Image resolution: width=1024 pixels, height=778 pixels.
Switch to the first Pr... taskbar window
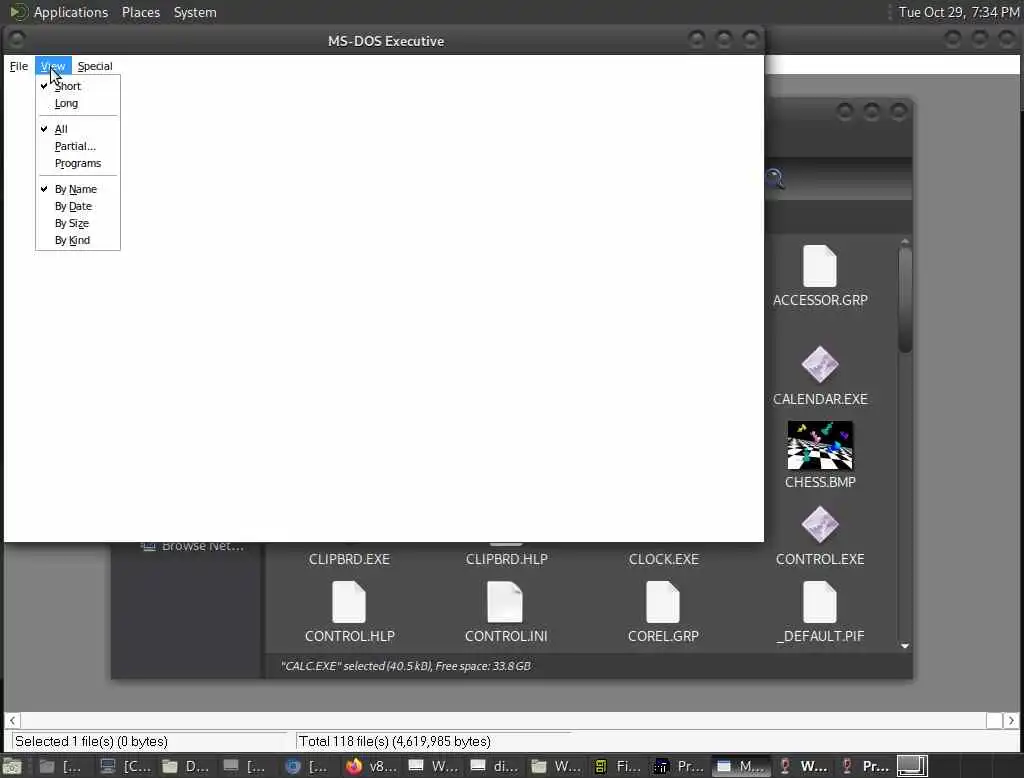click(679, 766)
